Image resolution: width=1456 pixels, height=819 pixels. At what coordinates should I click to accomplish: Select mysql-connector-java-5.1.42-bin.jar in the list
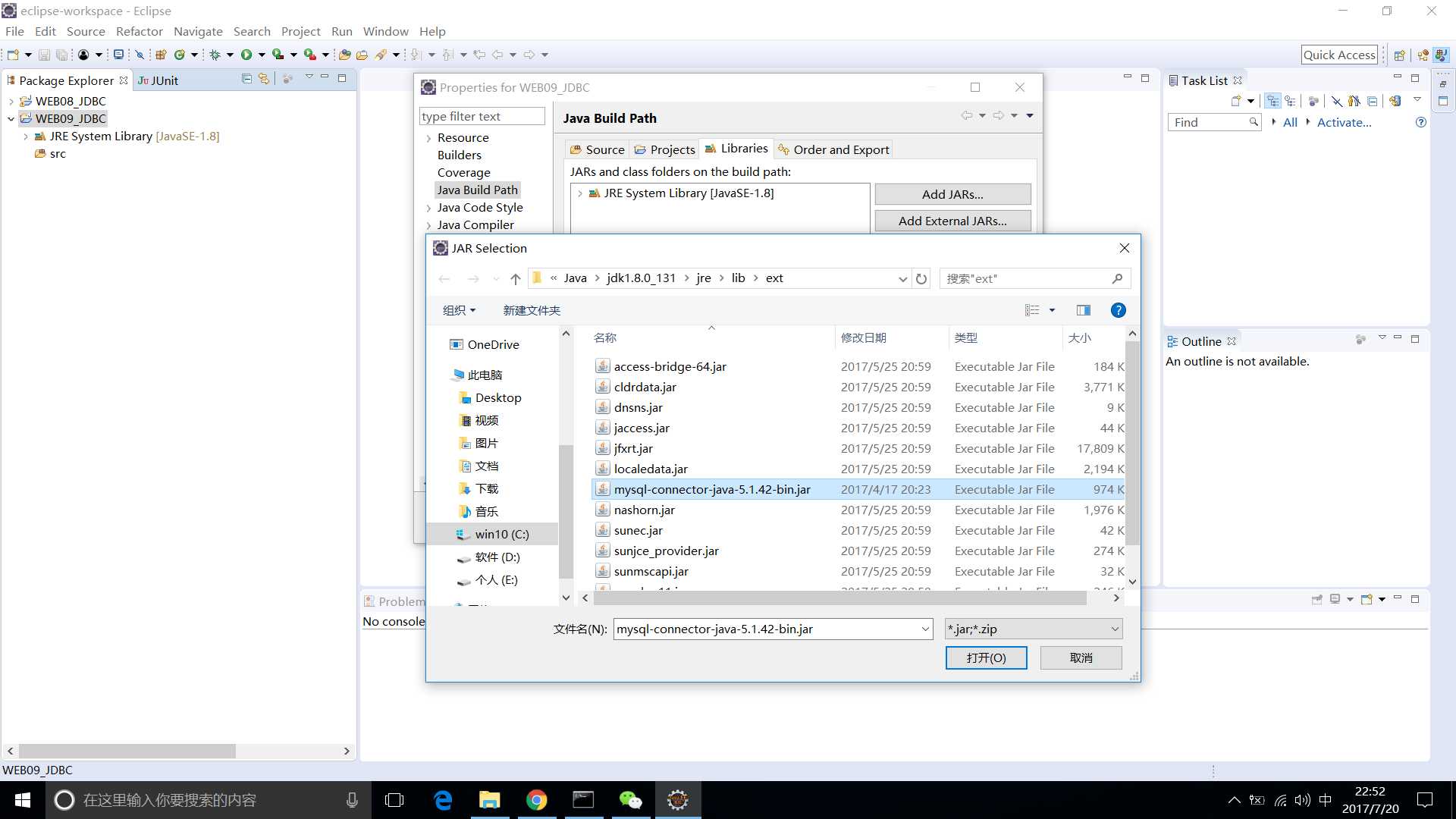[857, 489]
